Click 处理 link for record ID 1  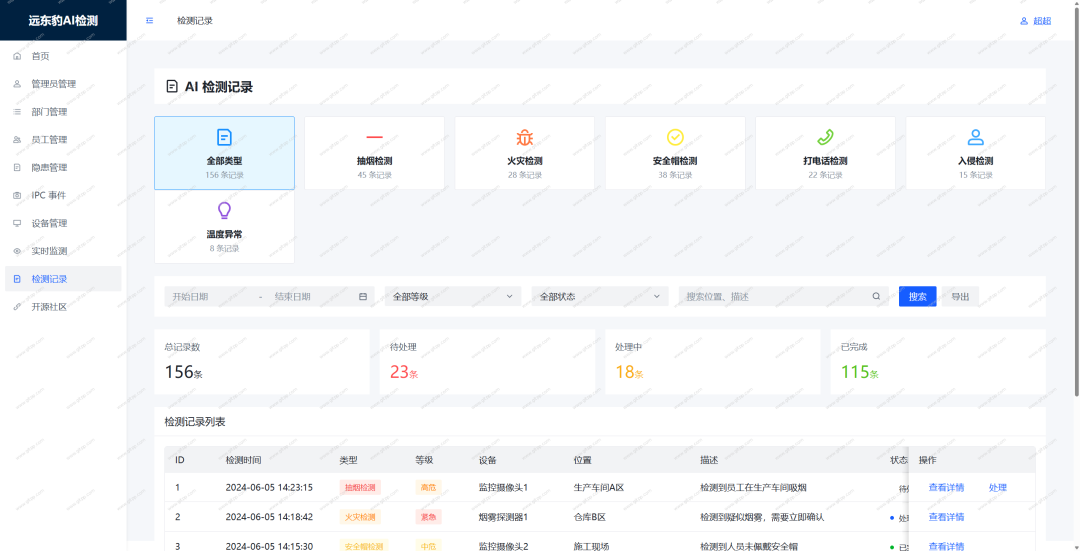pyautogui.click(x=997, y=488)
